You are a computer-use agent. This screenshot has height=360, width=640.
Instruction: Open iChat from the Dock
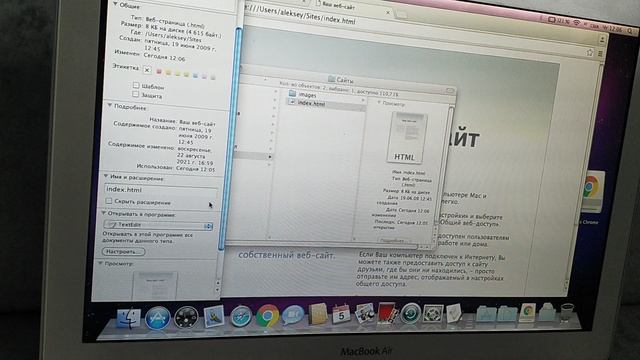(293, 316)
